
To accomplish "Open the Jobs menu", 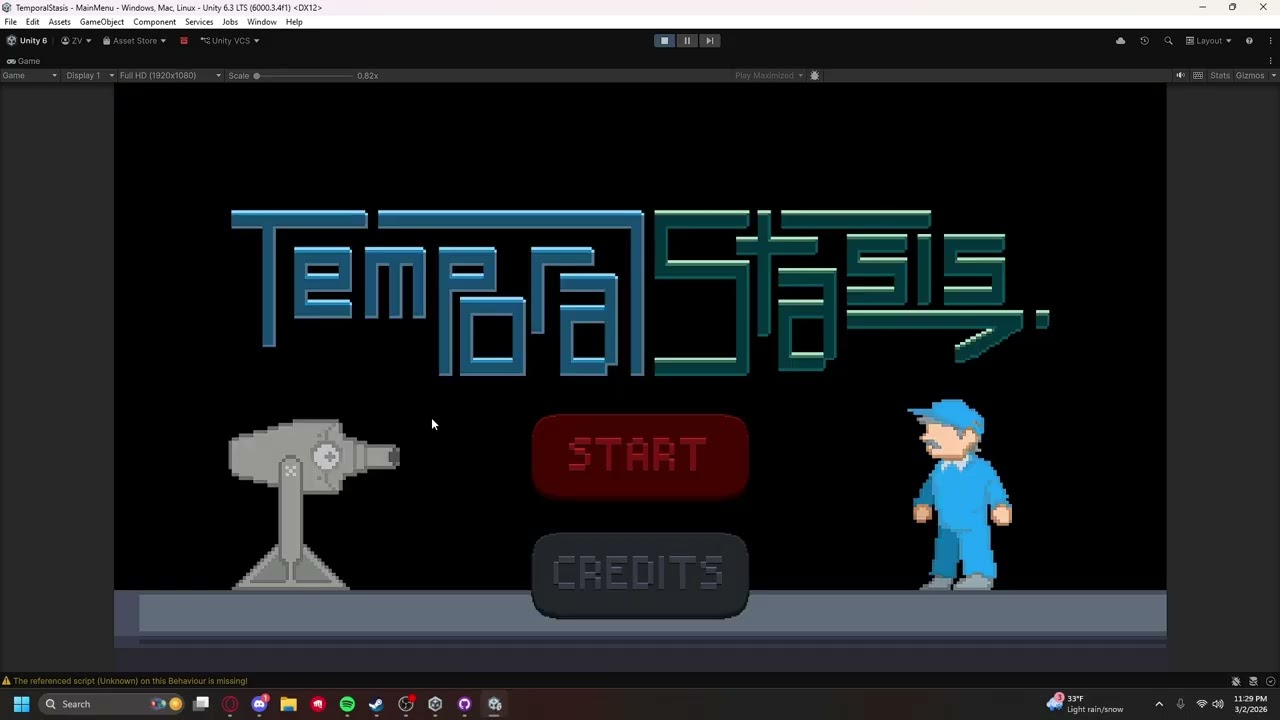I will [230, 22].
